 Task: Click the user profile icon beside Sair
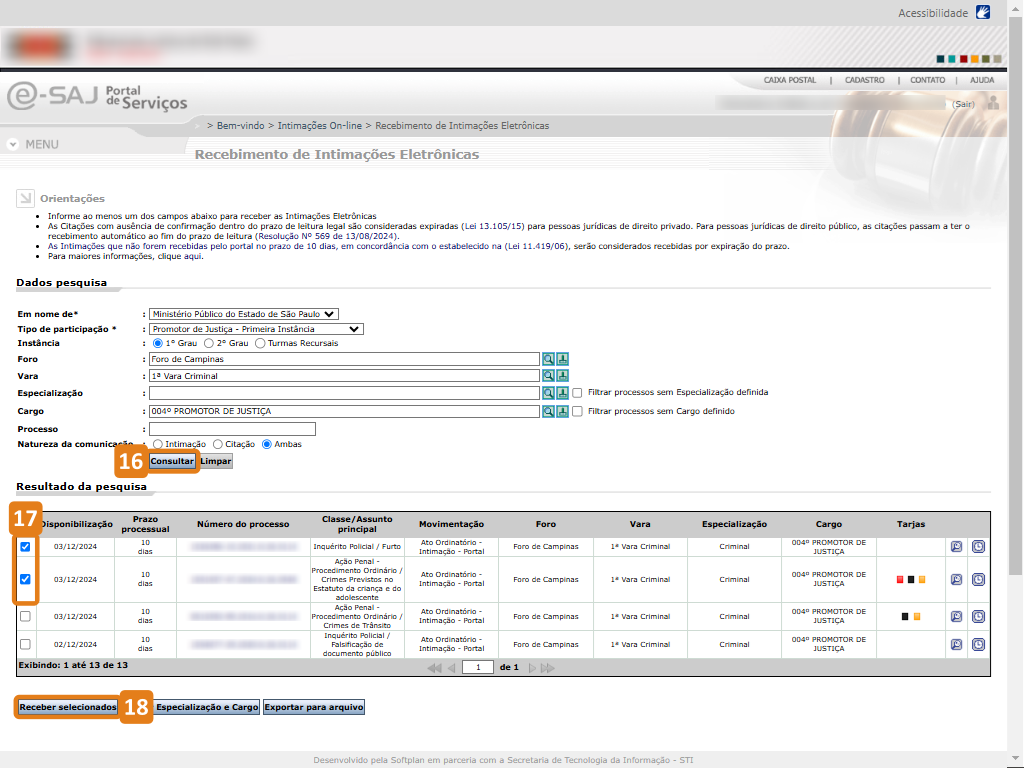click(991, 103)
